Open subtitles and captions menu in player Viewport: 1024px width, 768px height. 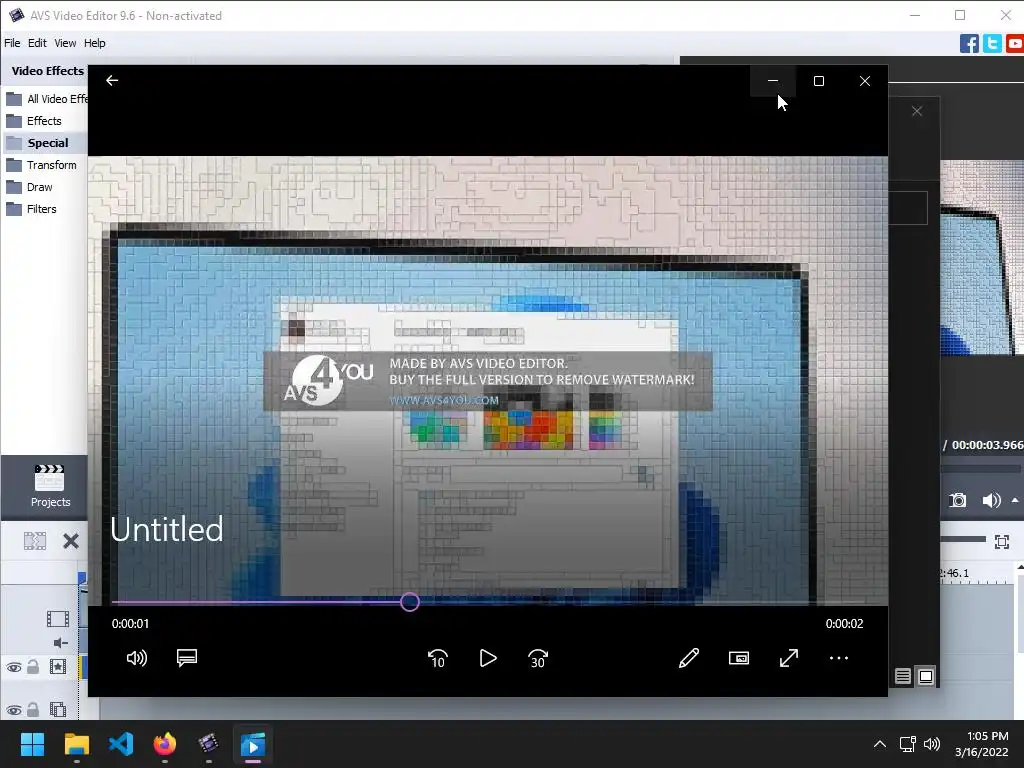point(187,658)
